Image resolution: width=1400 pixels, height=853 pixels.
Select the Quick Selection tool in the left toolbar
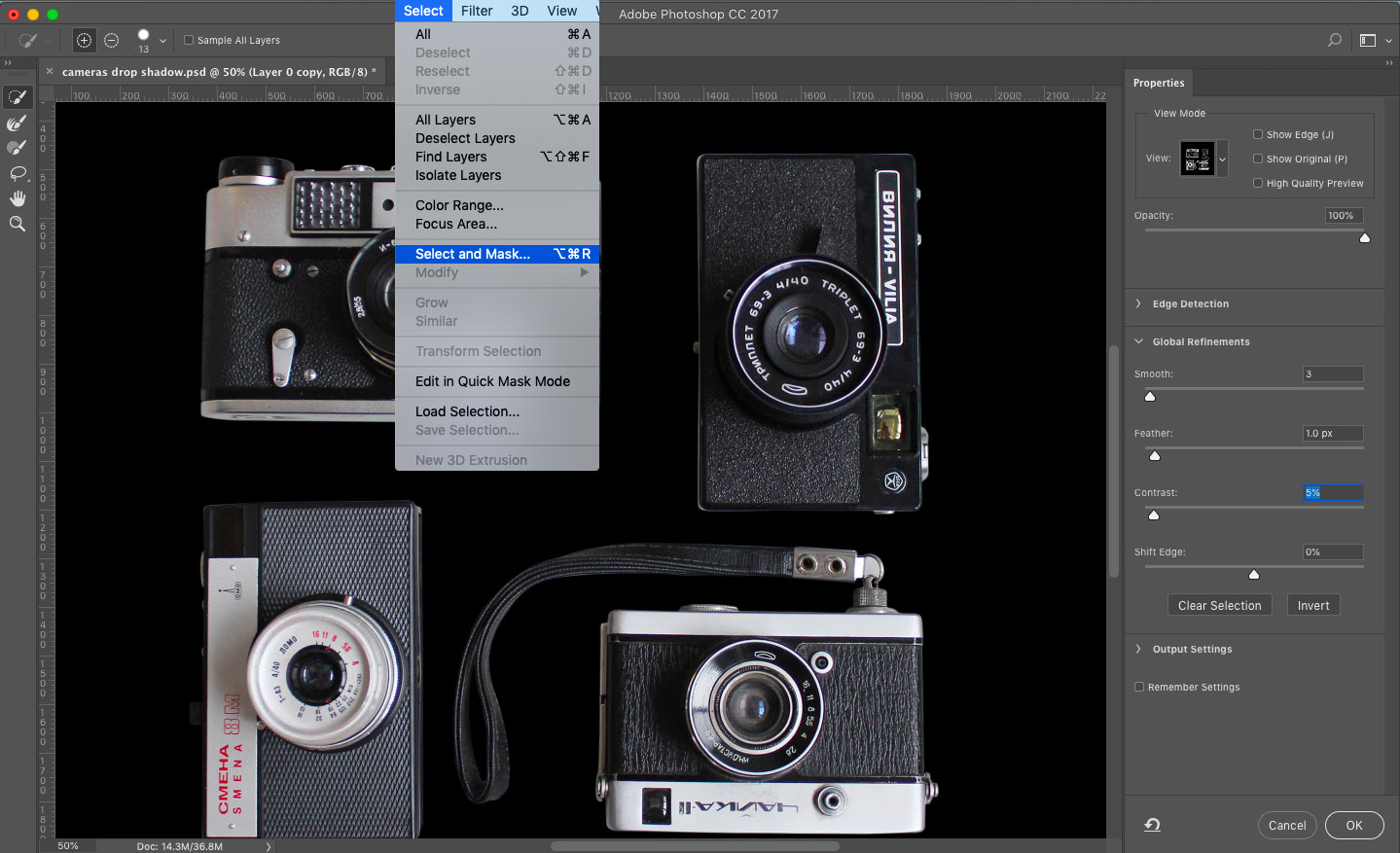point(18,97)
